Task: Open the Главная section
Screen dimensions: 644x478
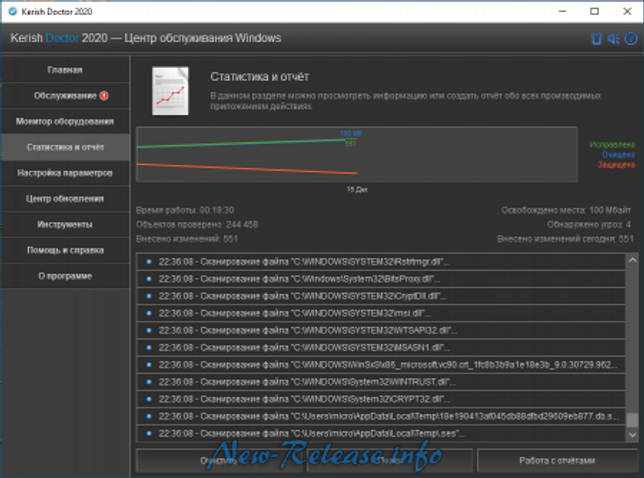Action: [x=65, y=70]
